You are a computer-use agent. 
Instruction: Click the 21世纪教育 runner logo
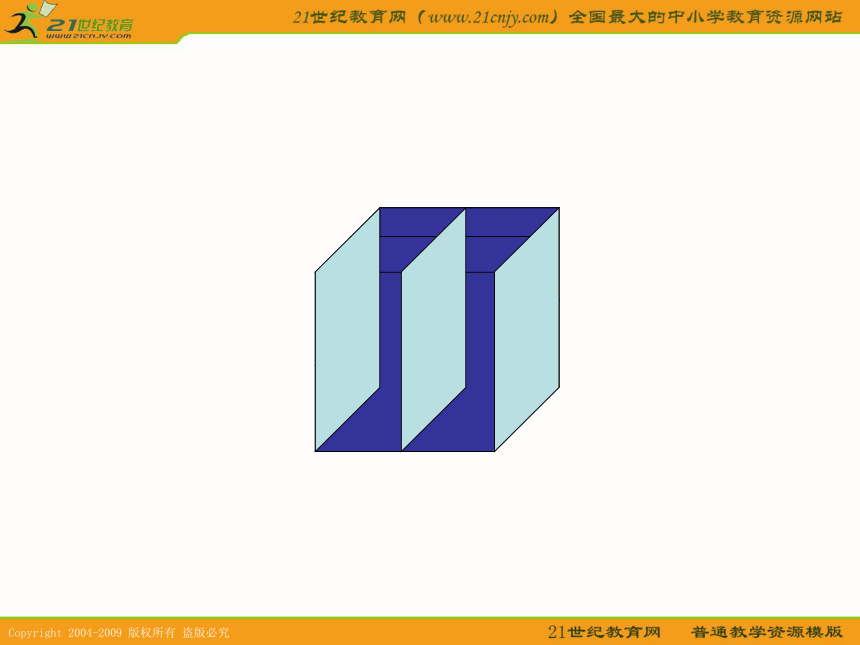pos(69,21)
